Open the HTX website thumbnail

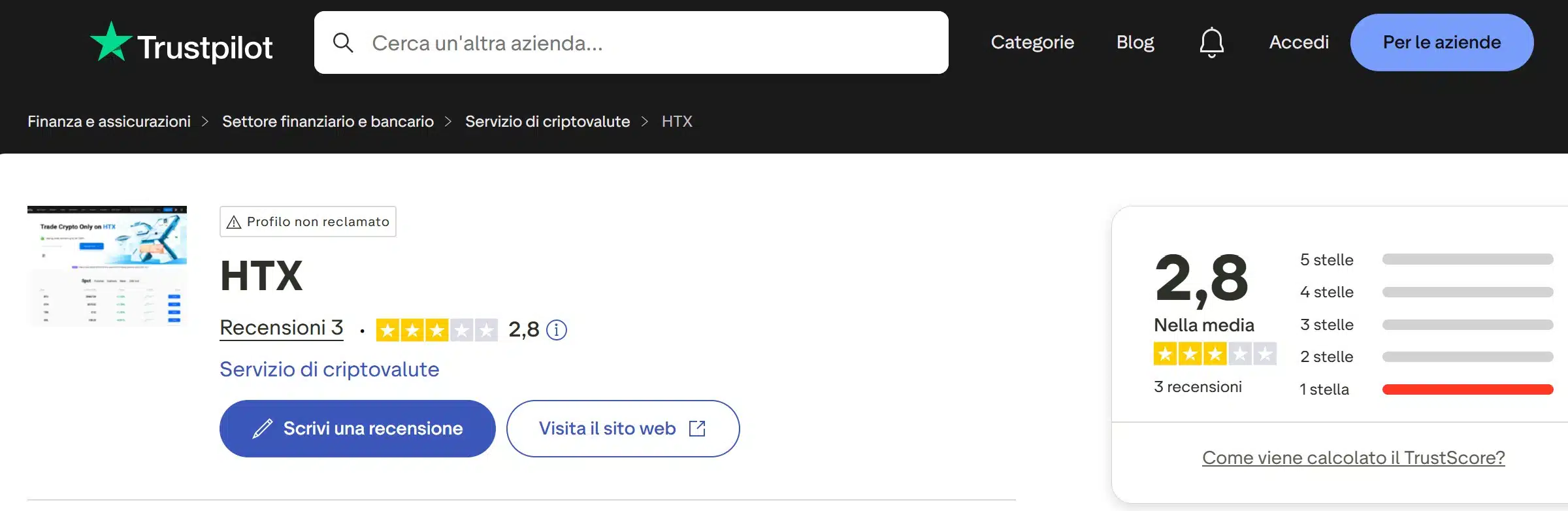[107, 266]
